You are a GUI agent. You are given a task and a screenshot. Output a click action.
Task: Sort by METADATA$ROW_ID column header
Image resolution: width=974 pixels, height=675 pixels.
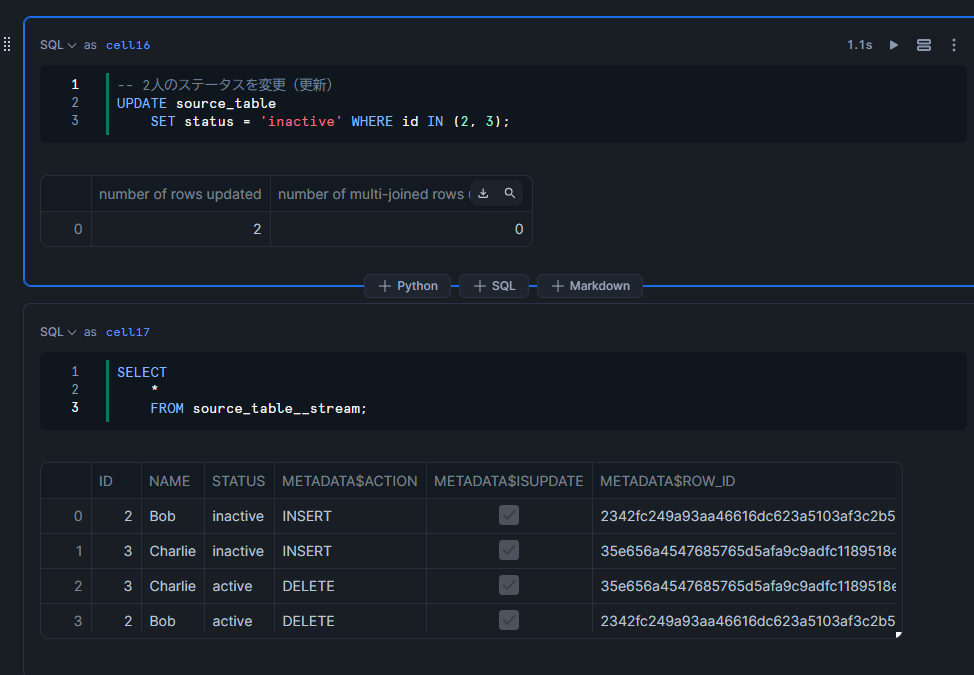coord(744,481)
